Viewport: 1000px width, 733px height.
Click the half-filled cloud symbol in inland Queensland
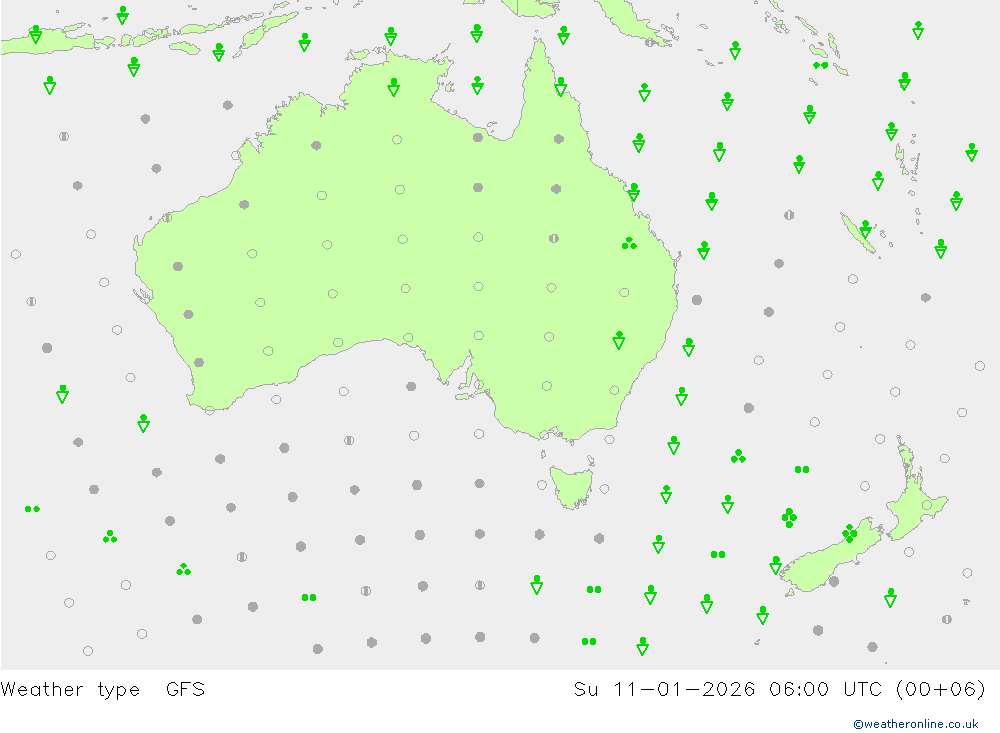click(x=554, y=238)
